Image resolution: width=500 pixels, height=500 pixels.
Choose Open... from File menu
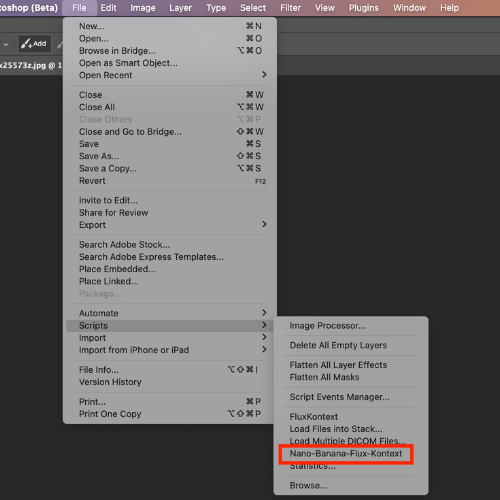coord(170,38)
